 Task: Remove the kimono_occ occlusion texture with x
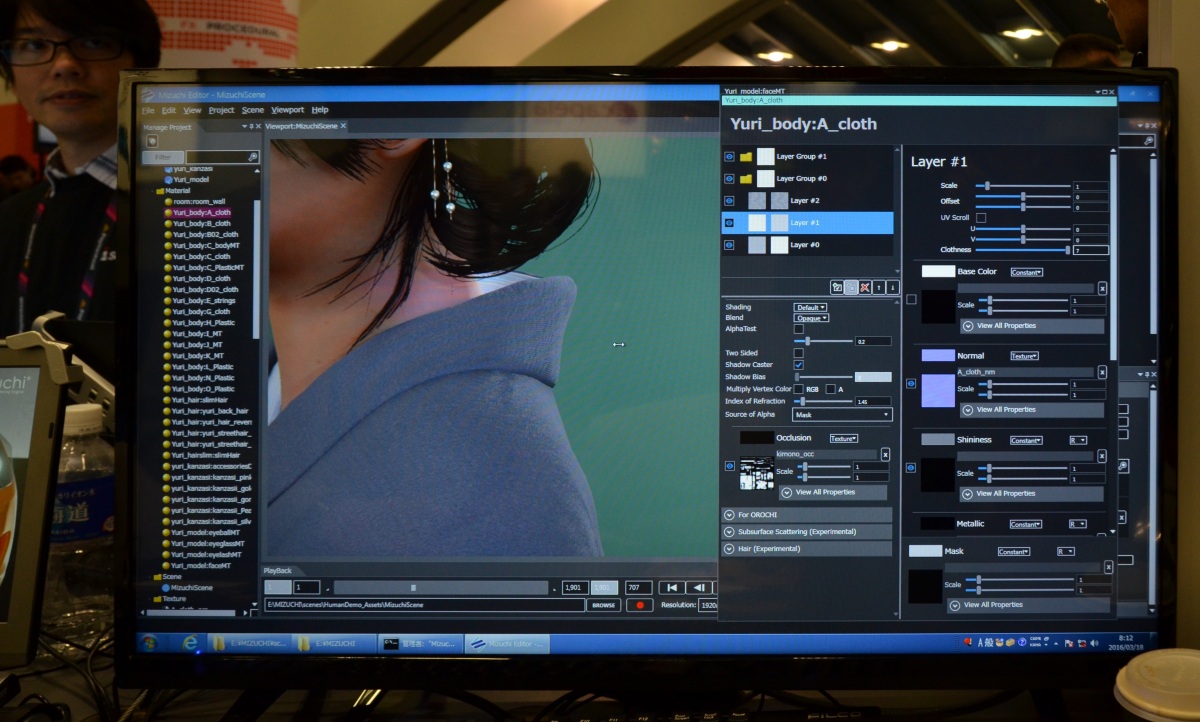pyautogui.click(x=884, y=454)
